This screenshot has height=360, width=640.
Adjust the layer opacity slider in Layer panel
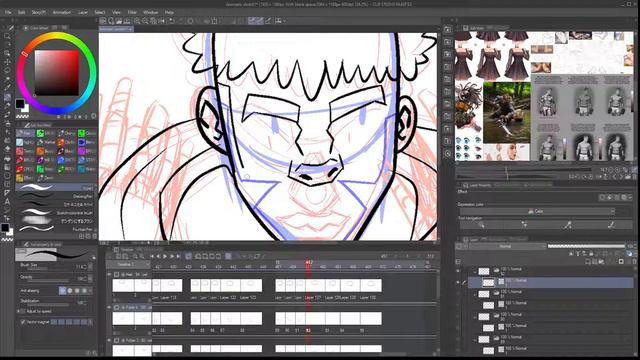(586, 246)
